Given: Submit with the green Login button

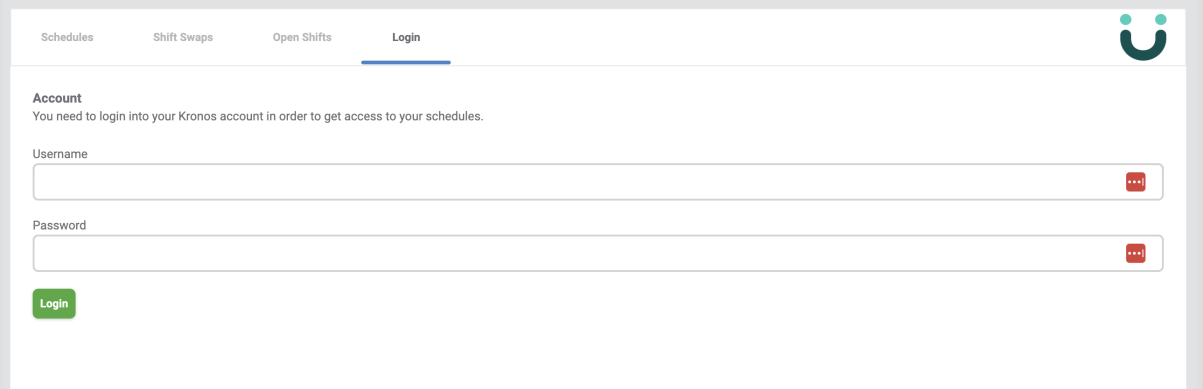Looking at the screenshot, I should point(54,304).
